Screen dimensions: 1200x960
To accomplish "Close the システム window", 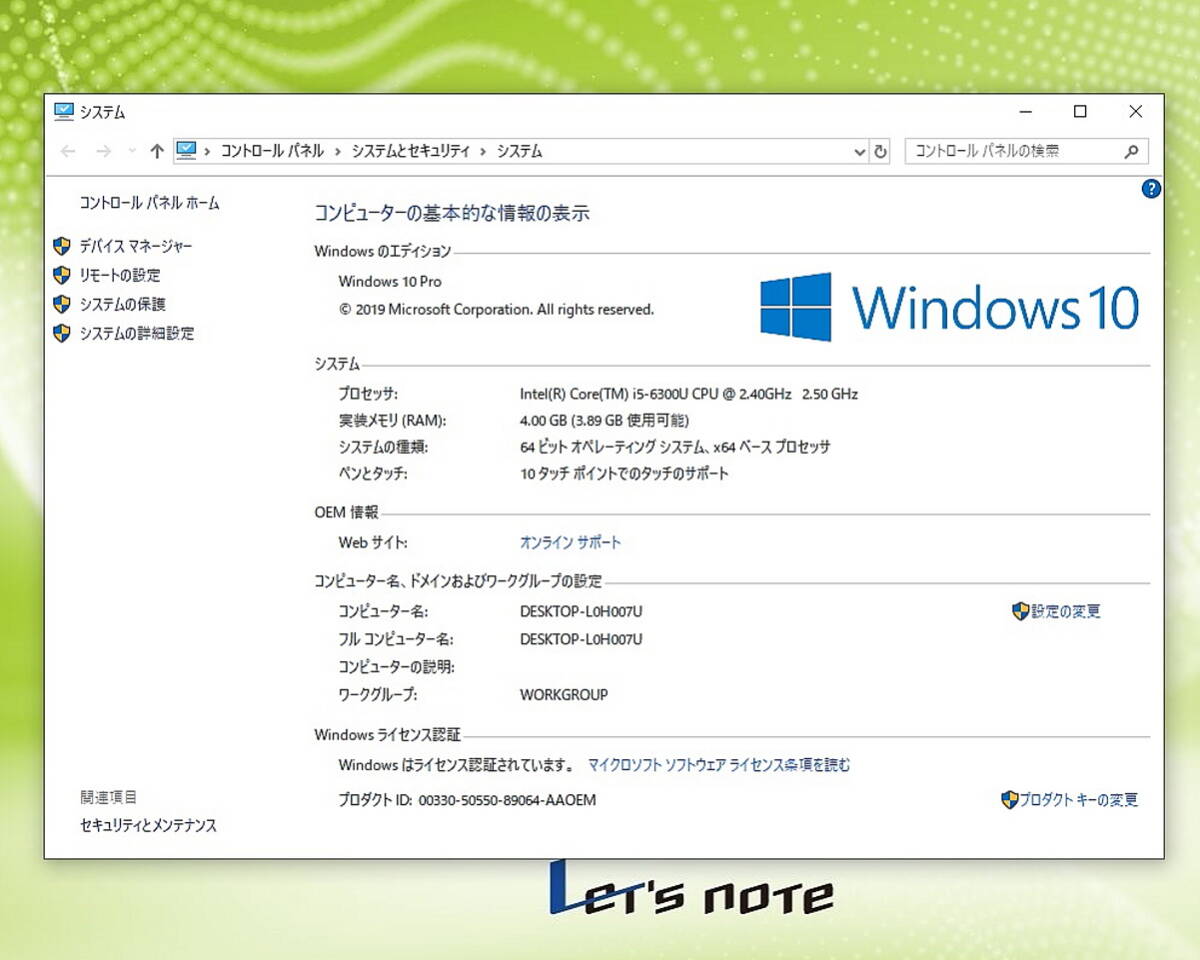I will point(1136,112).
